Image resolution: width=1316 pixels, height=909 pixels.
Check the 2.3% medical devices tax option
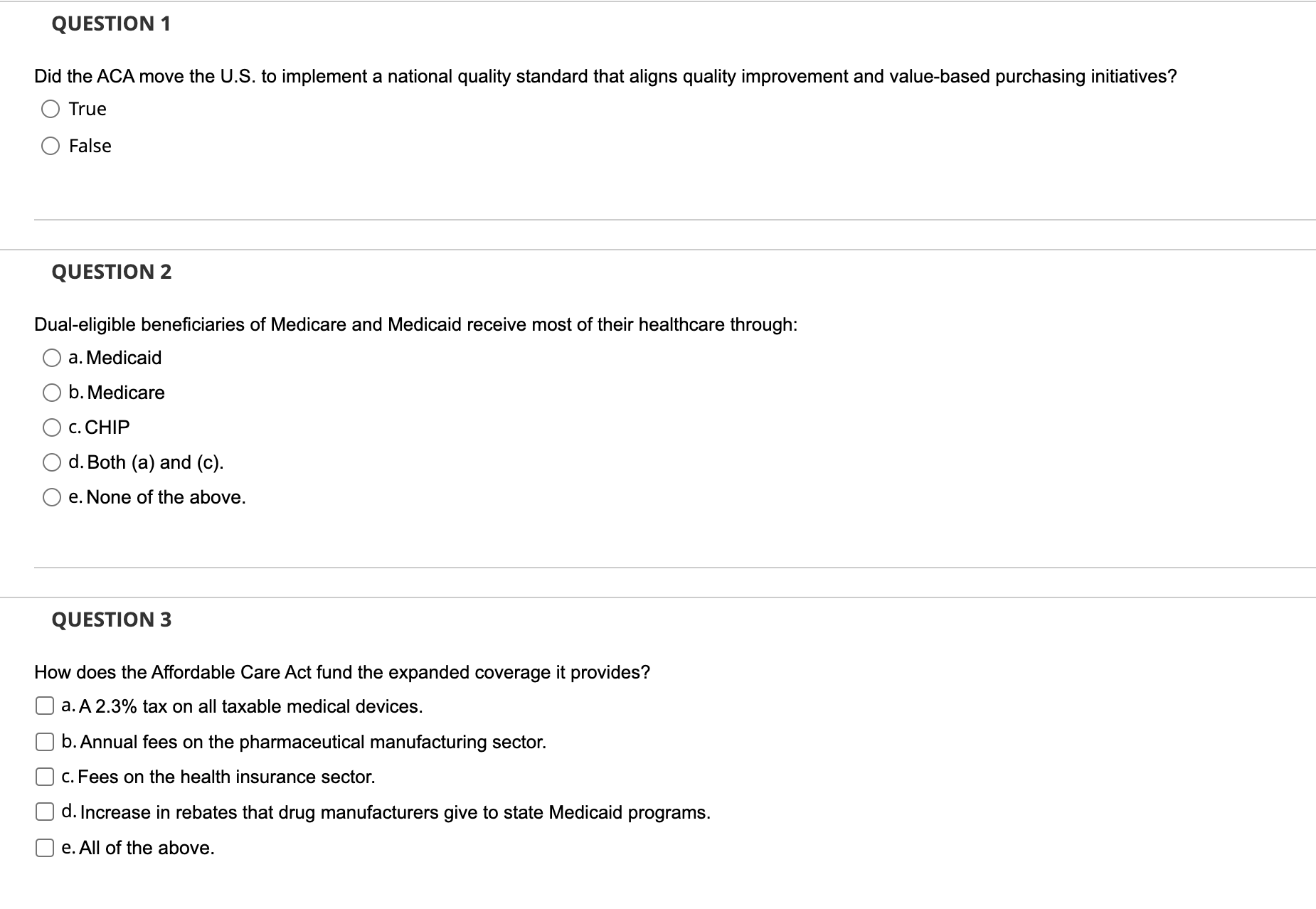click(x=44, y=705)
